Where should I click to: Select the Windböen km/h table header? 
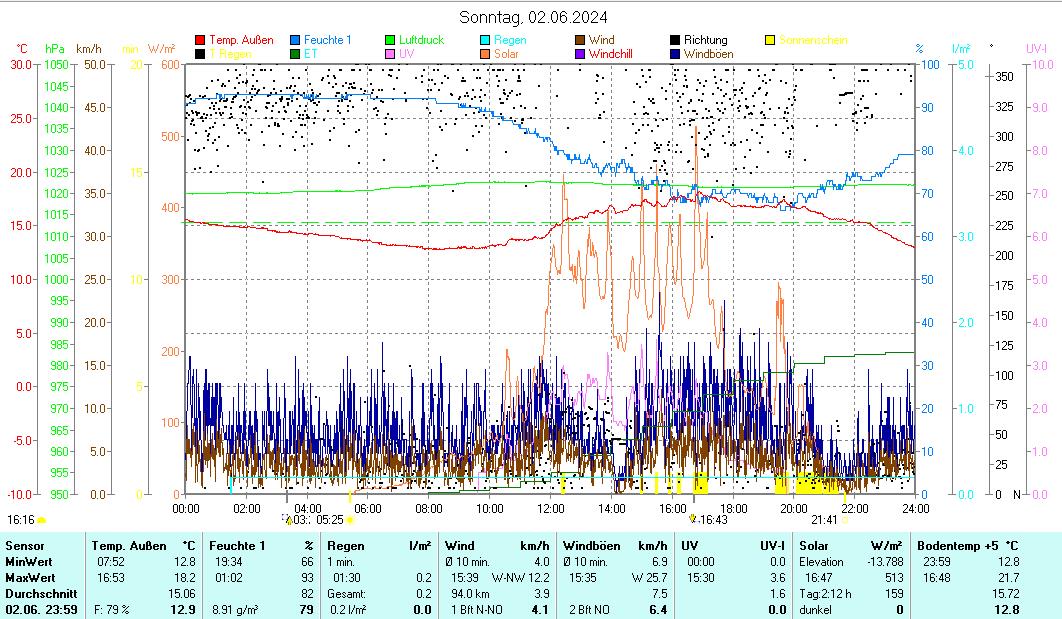click(614, 546)
